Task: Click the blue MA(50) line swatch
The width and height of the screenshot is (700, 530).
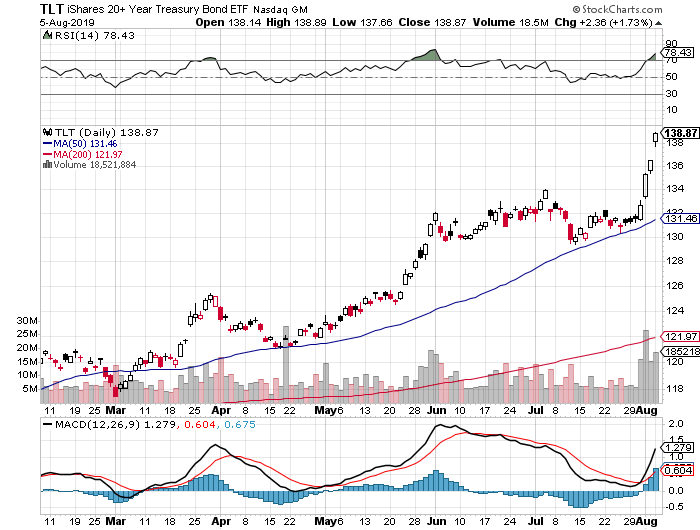Action: point(47,144)
